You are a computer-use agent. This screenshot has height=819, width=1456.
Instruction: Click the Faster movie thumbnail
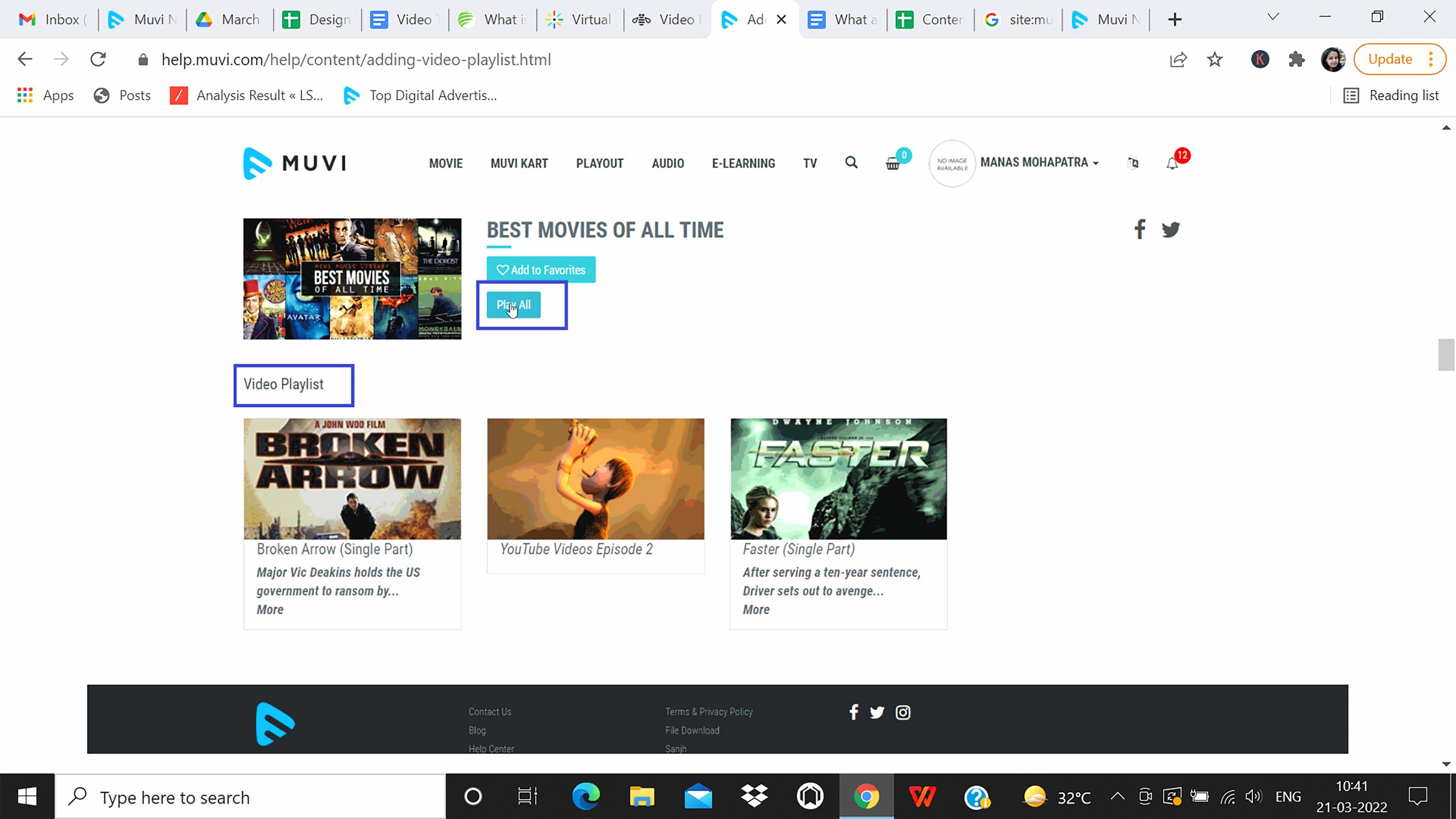click(x=838, y=478)
